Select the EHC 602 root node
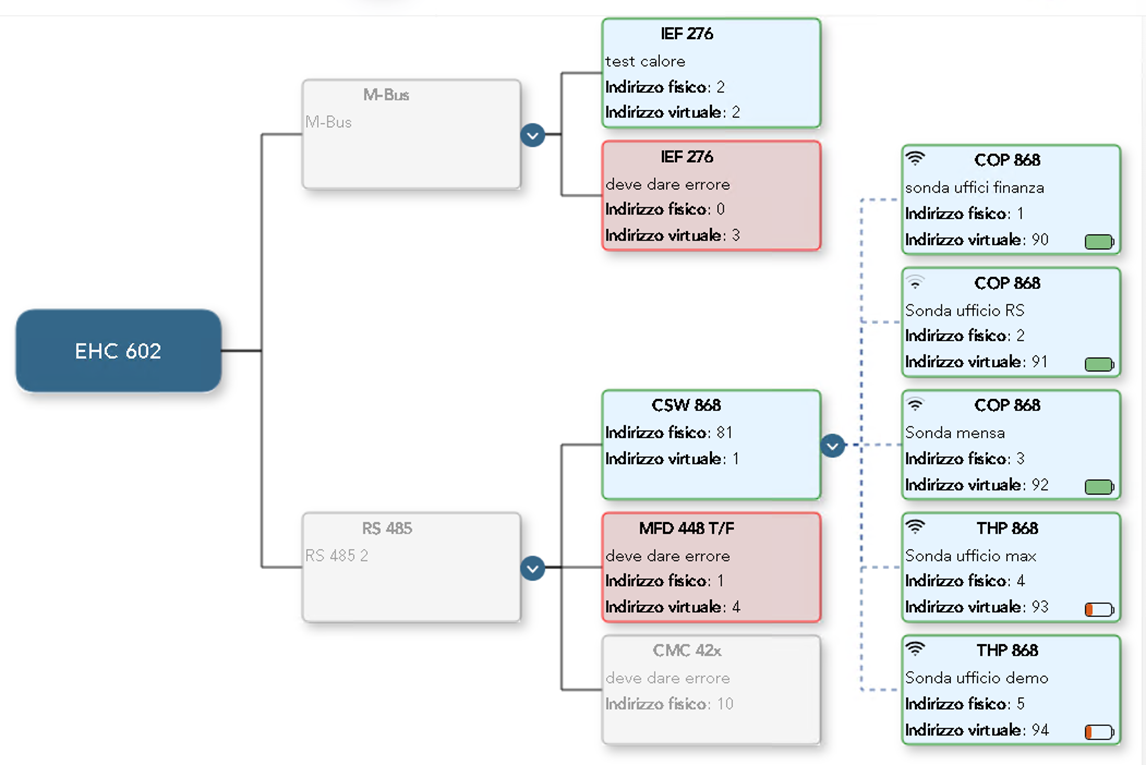The height and width of the screenshot is (765, 1146). (x=118, y=351)
